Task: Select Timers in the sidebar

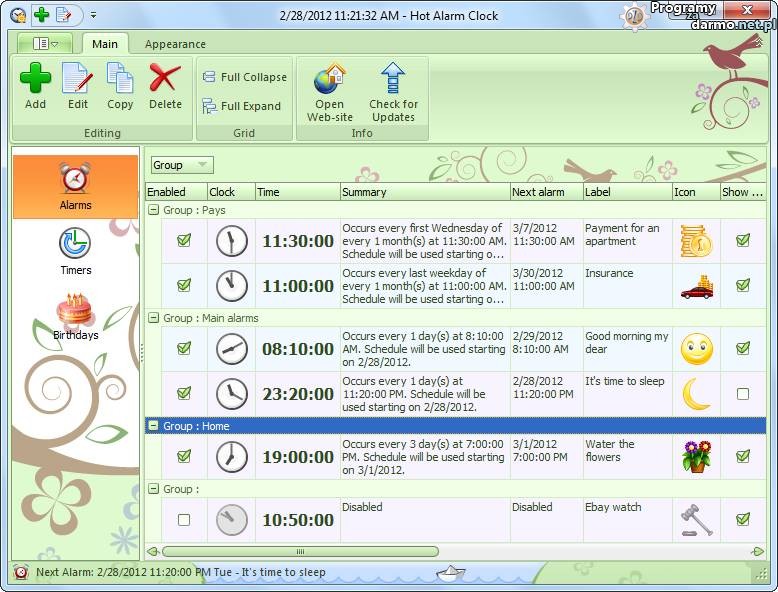Action: [x=75, y=250]
